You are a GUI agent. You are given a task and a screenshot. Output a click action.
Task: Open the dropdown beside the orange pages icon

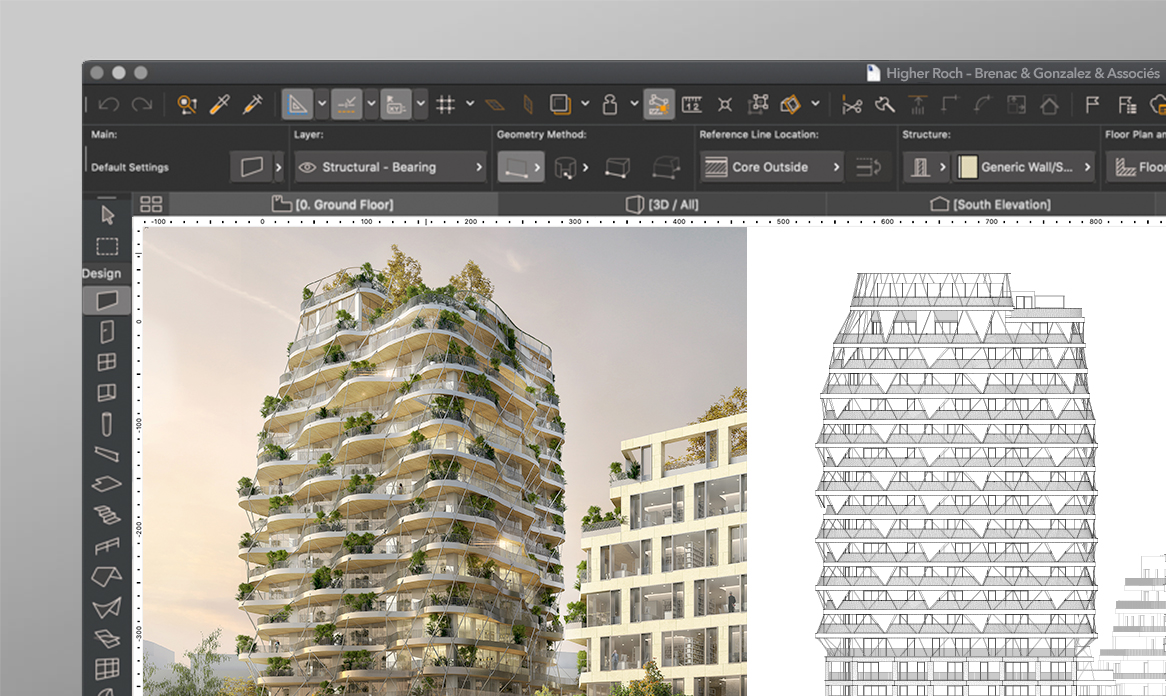815,104
